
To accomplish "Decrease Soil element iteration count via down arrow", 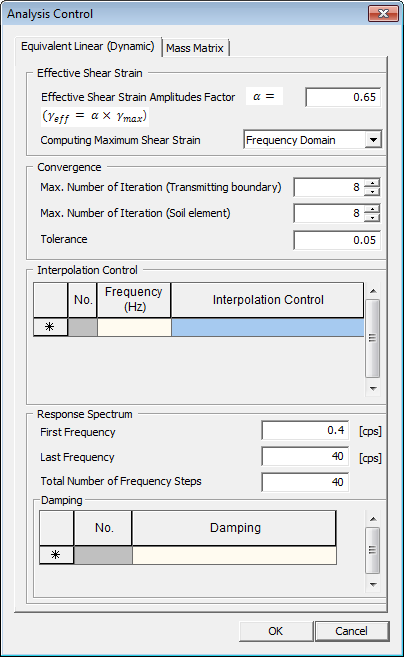I will [372, 217].
